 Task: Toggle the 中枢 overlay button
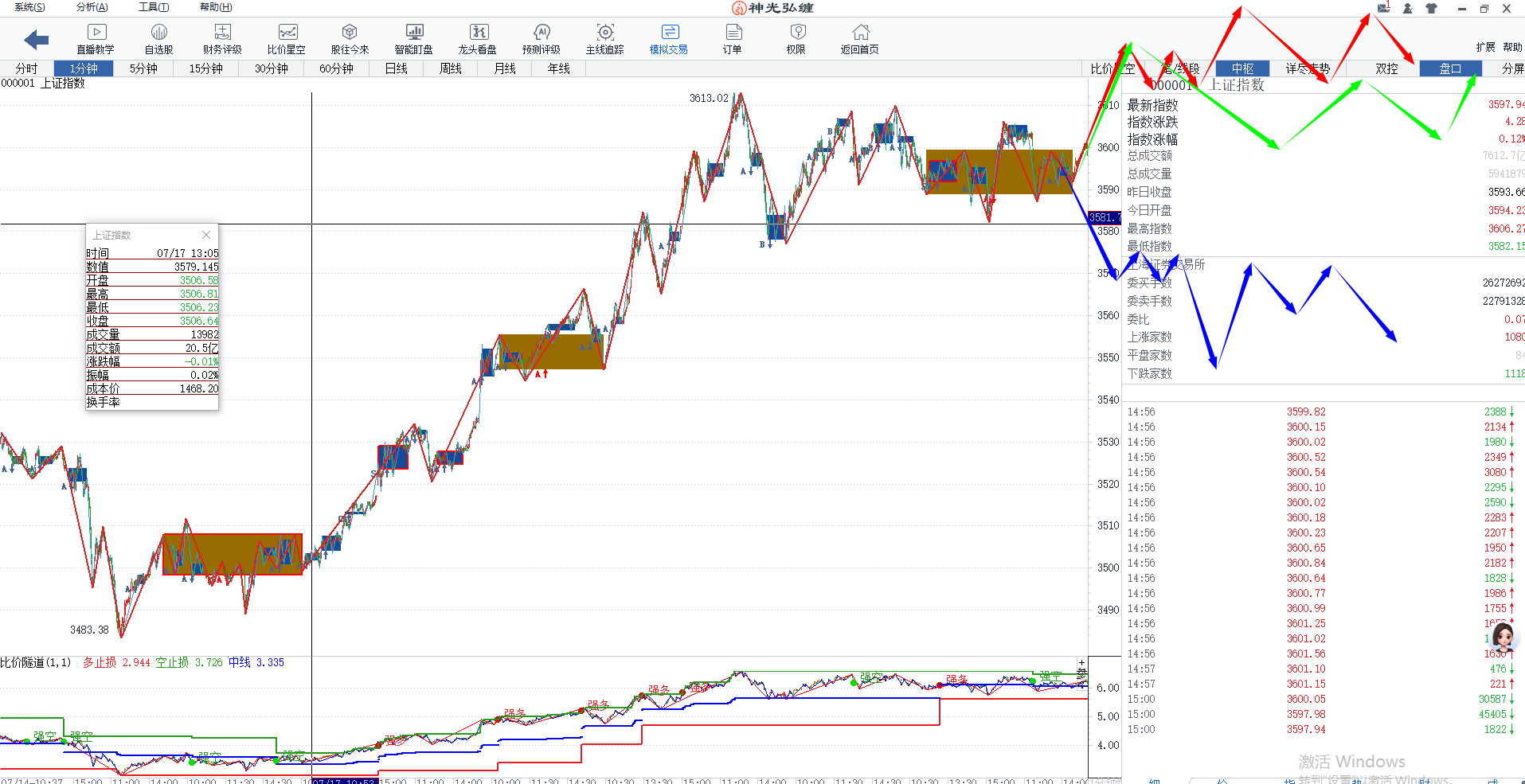(x=1242, y=68)
